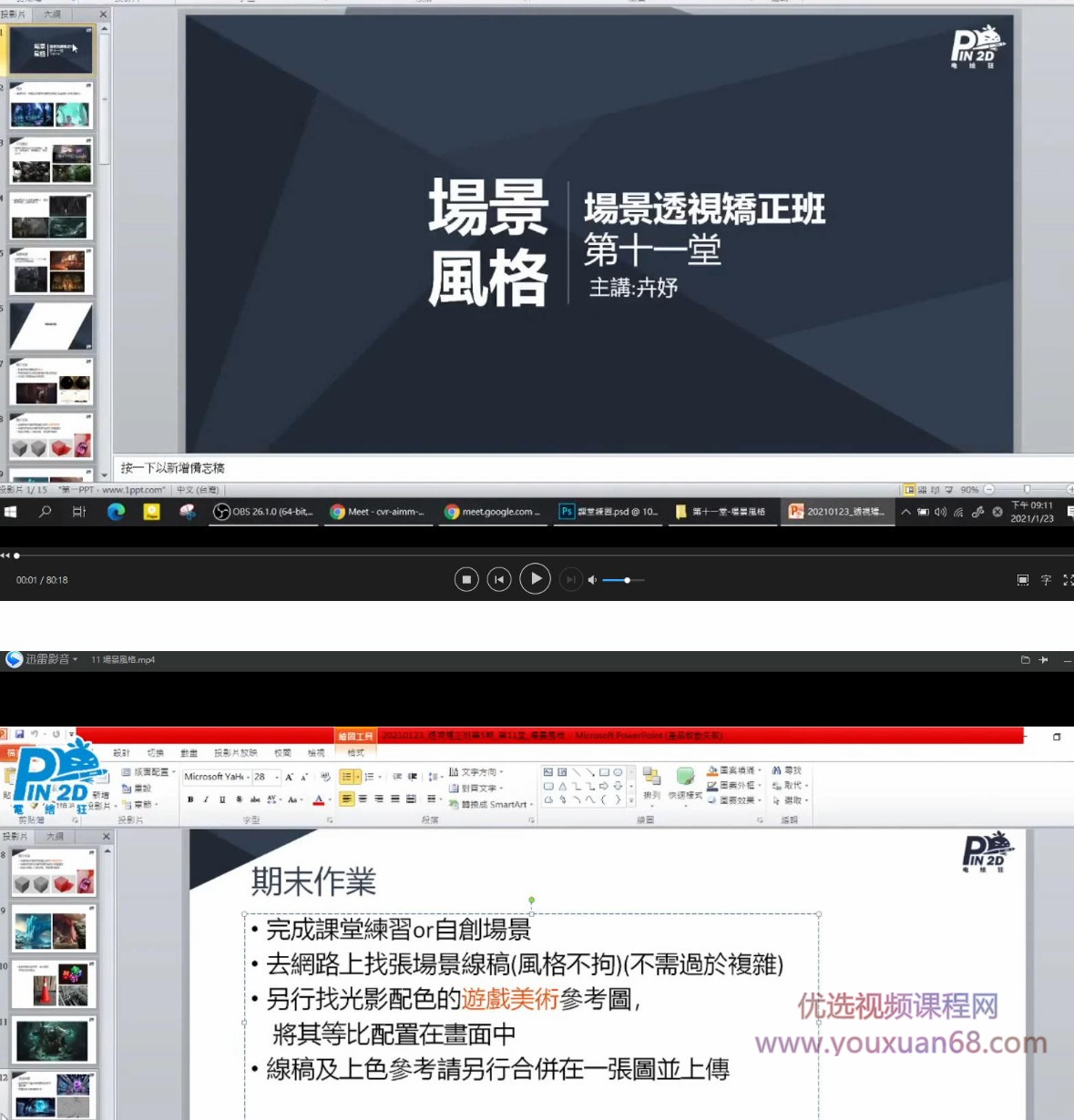Image resolution: width=1074 pixels, height=1120 pixels.
Task: Open the 動畫 ribbon tab
Action: (x=189, y=753)
